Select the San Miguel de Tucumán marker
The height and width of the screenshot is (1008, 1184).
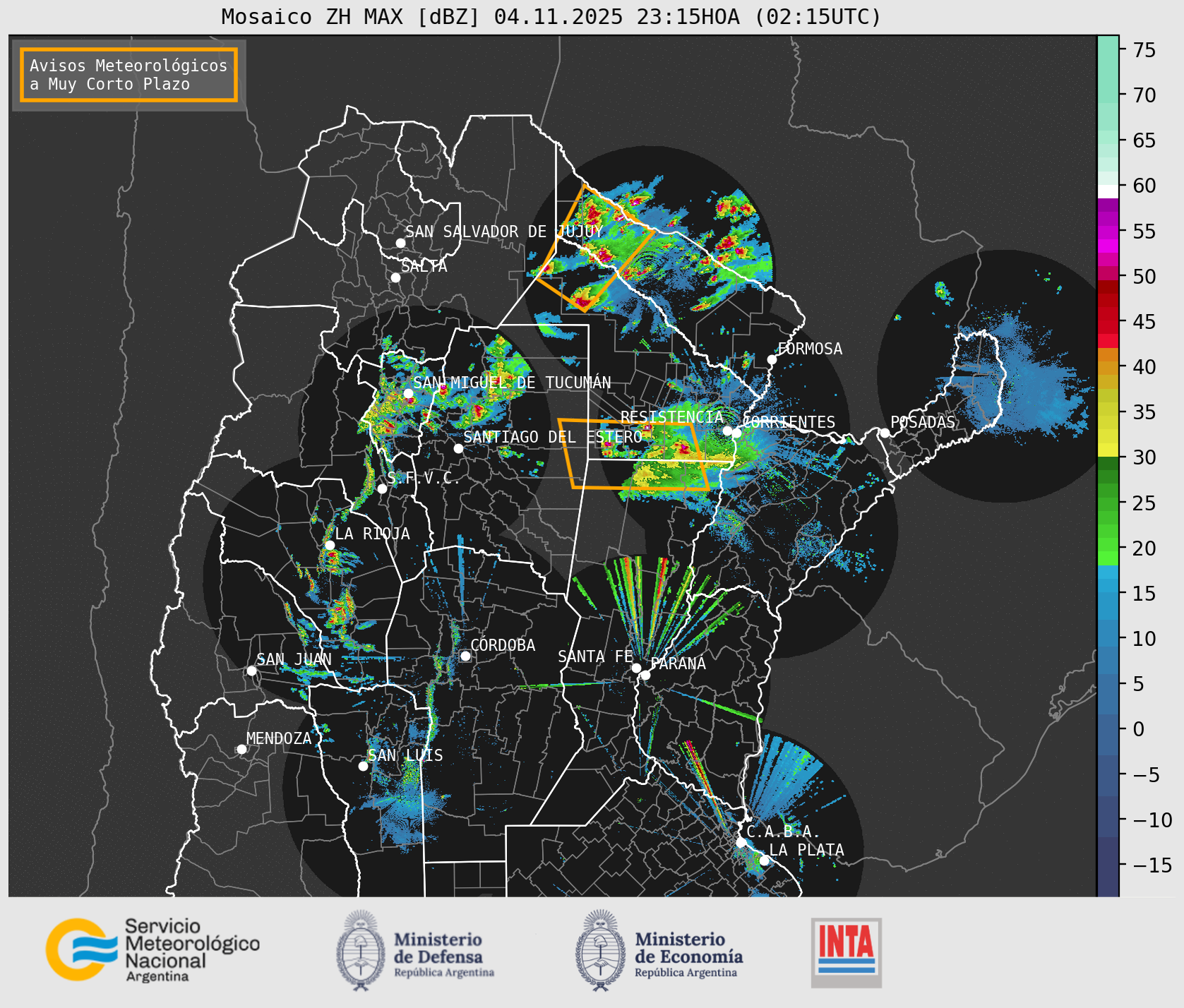click(408, 393)
